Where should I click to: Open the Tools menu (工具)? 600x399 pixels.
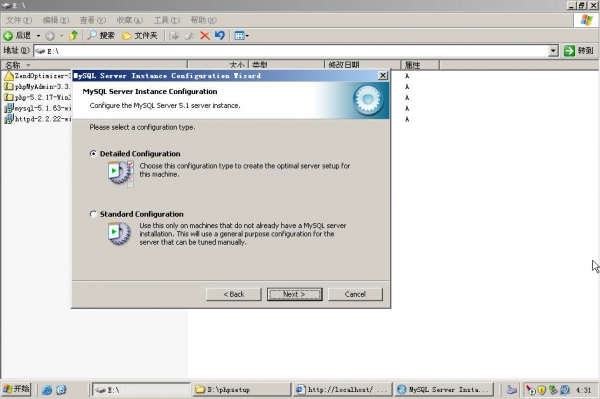(x=166, y=20)
